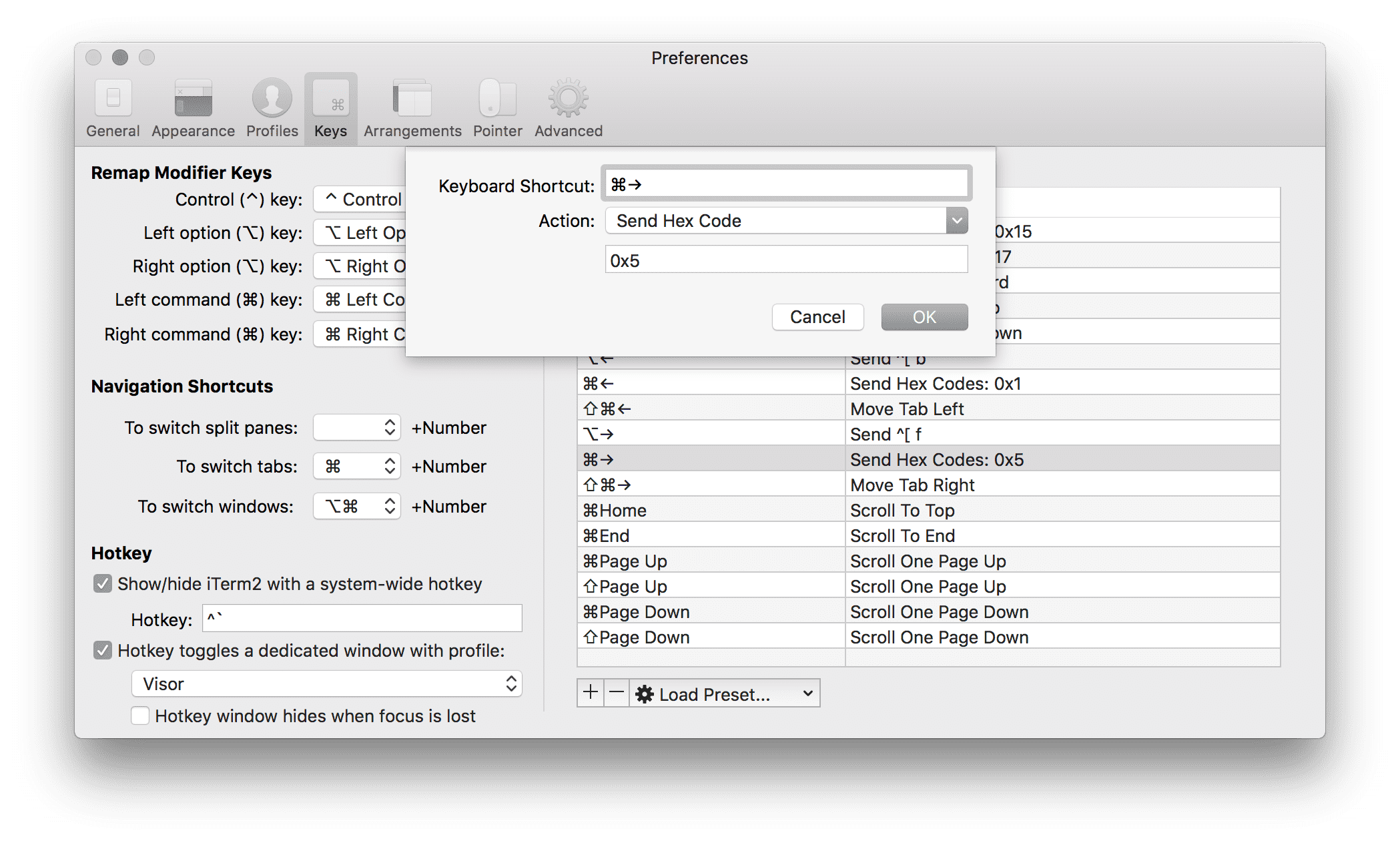
Task: Click the minus button to remove mapping
Action: pyautogui.click(x=617, y=693)
